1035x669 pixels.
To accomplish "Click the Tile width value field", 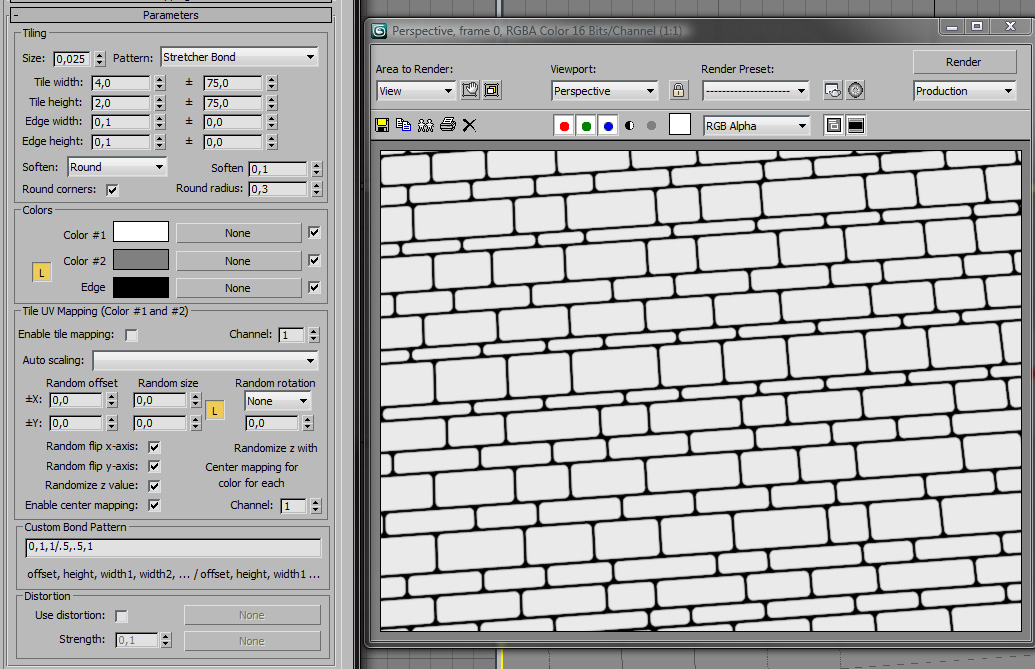I will click(121, 83).
